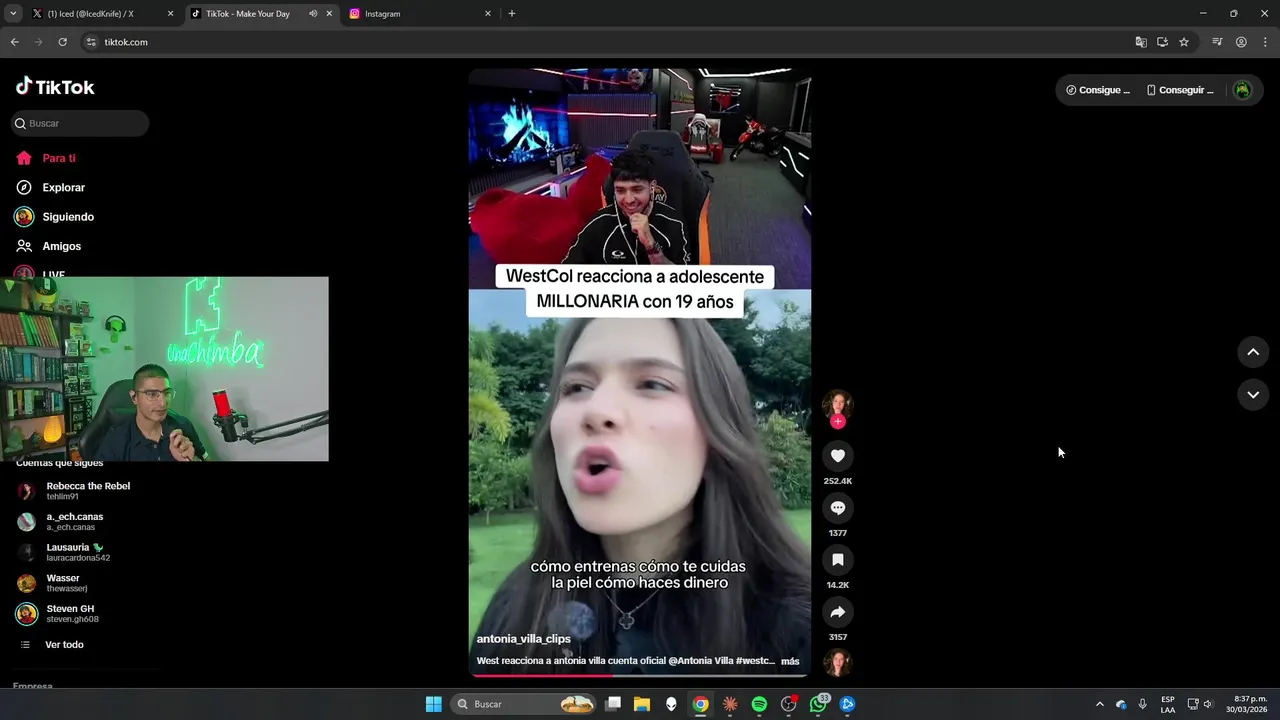Image resolution: width=1280 pixels, height=720 pixels.
Task: Show hidden system tray icons
Action: pyautogui.click(x=1099, y=704)
